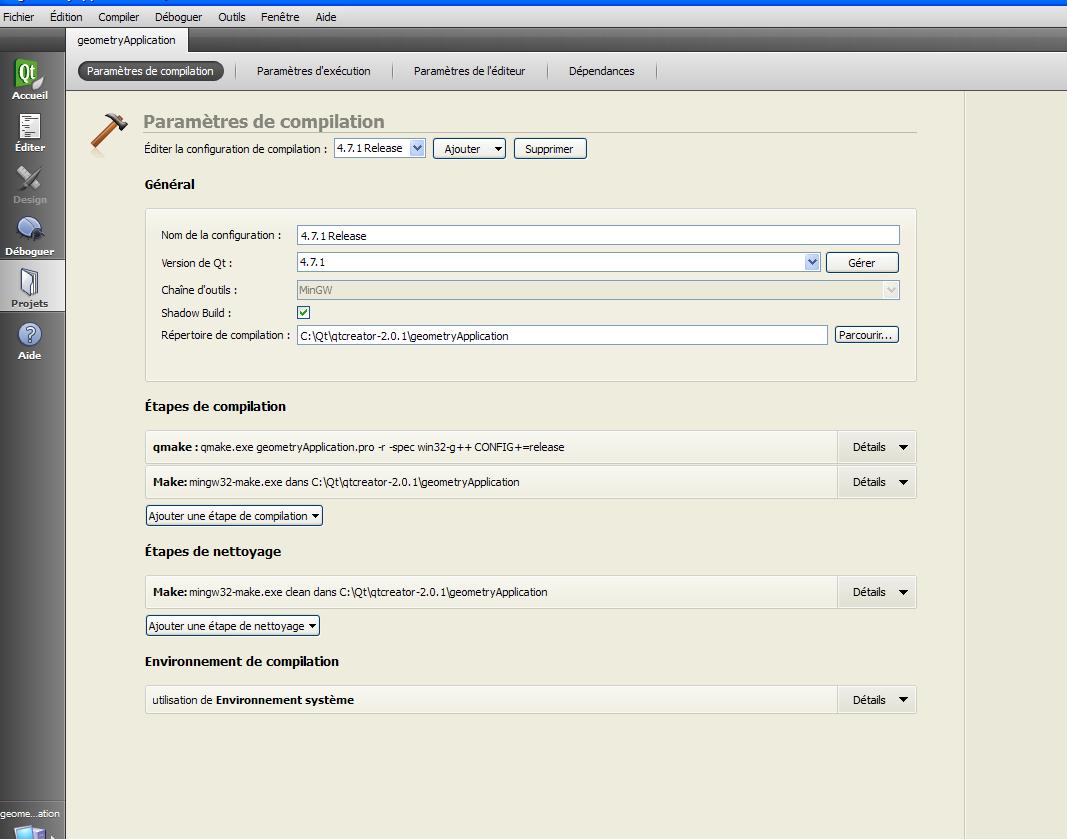Expand Détails for mingw32-make build step
1067x839 pixels.
[877, 482]
